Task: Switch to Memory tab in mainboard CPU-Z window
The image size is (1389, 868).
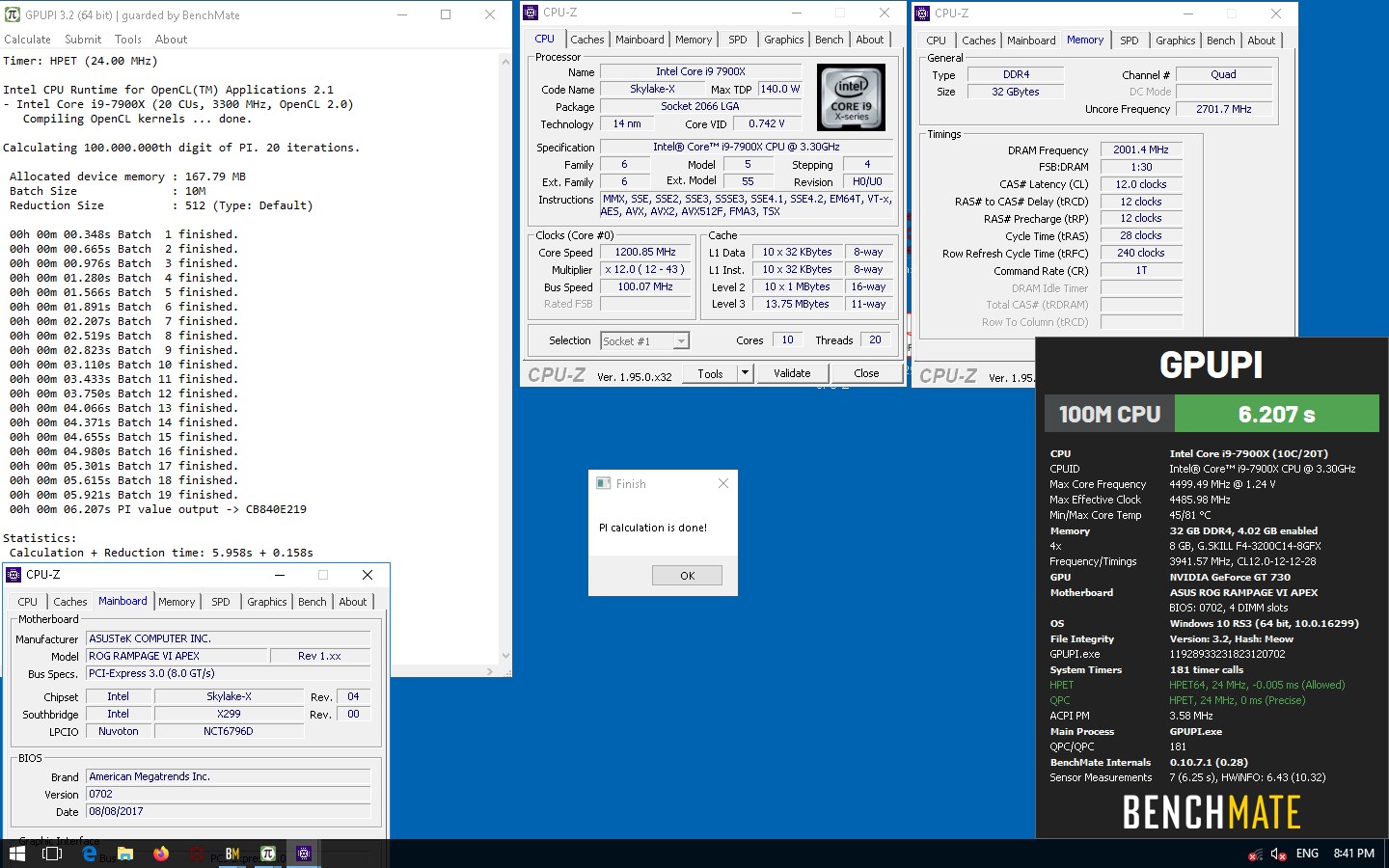Action: coord(177,602)
